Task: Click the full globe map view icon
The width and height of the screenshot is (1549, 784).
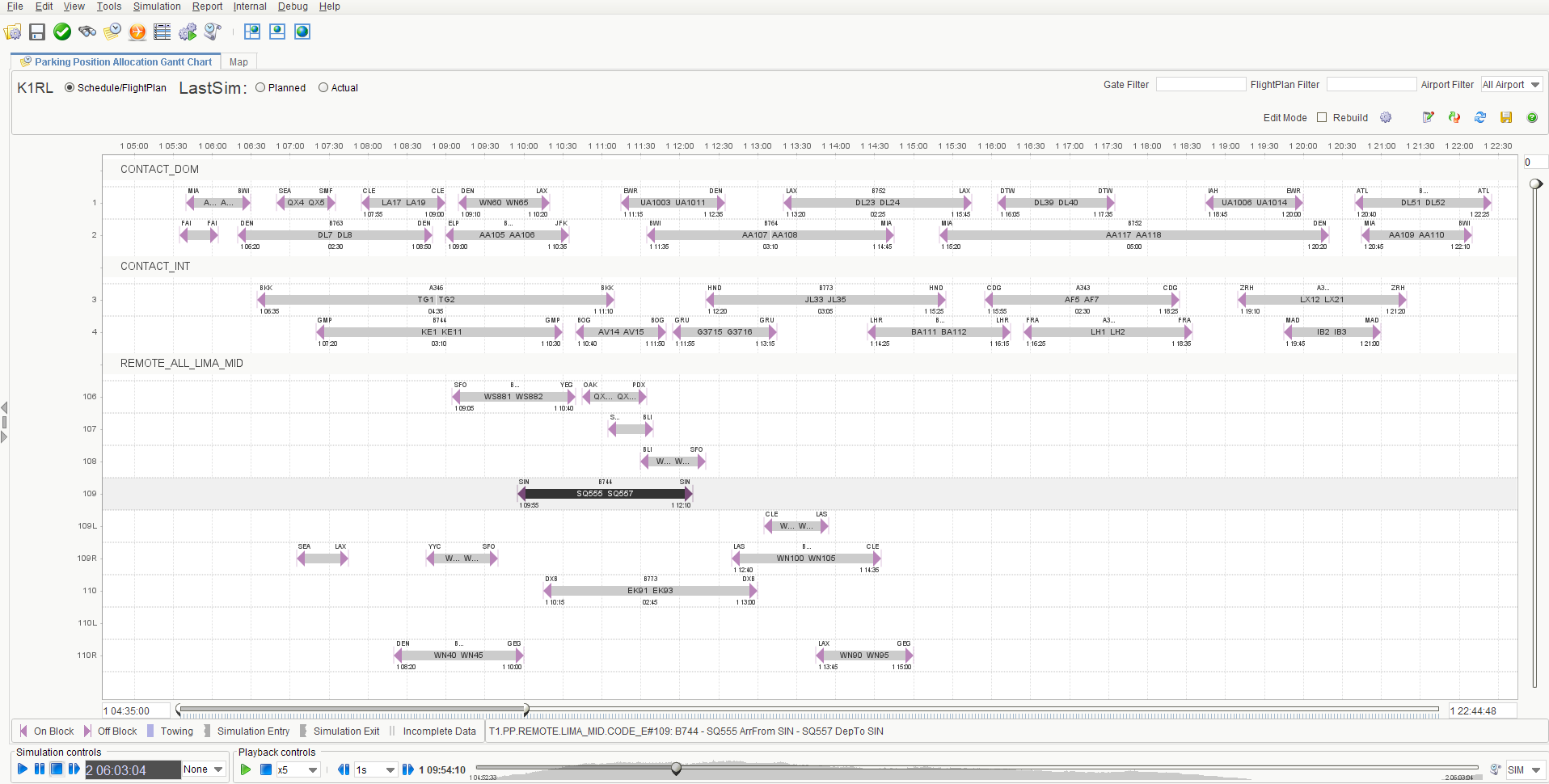Action: click(x=302, y=32)
